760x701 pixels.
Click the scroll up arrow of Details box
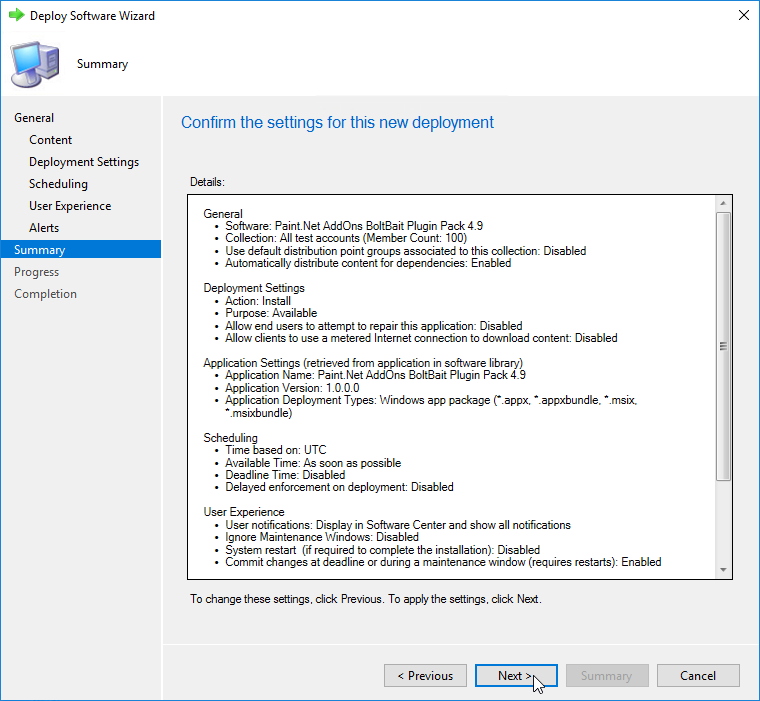[723, 204]
